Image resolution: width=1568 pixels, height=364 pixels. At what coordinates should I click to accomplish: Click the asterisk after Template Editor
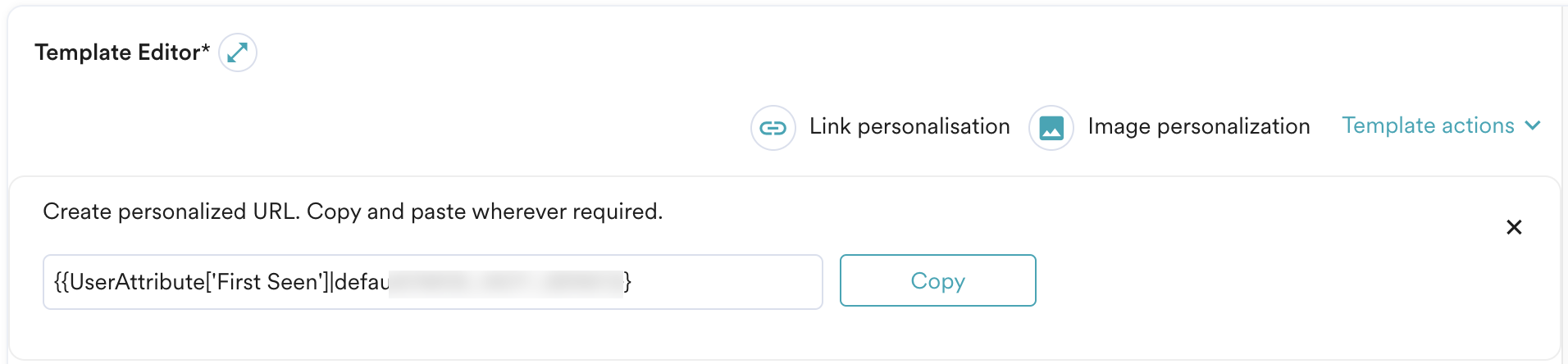[x=206, y=48]
